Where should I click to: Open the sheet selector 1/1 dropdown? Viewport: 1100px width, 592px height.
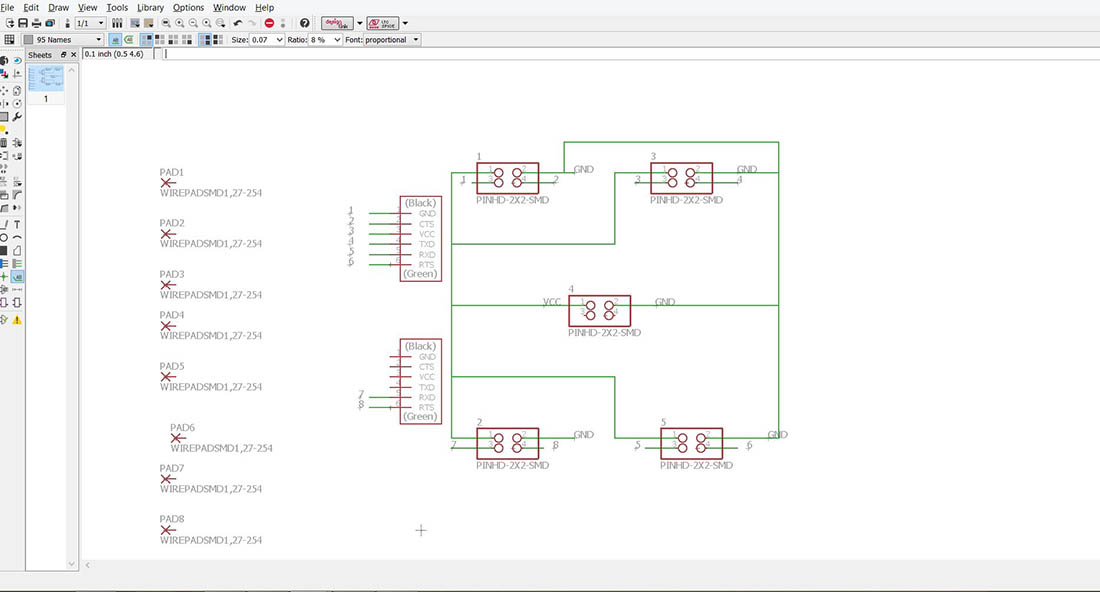(x=90, y=23)
